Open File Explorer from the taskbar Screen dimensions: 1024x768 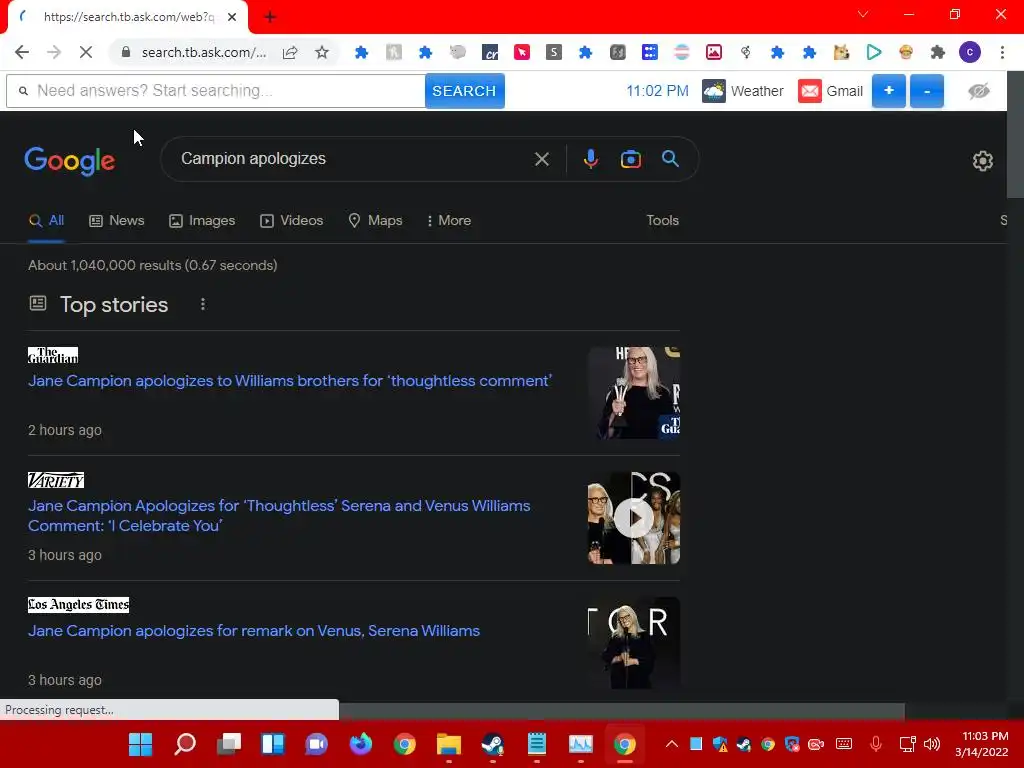point(449,744)
